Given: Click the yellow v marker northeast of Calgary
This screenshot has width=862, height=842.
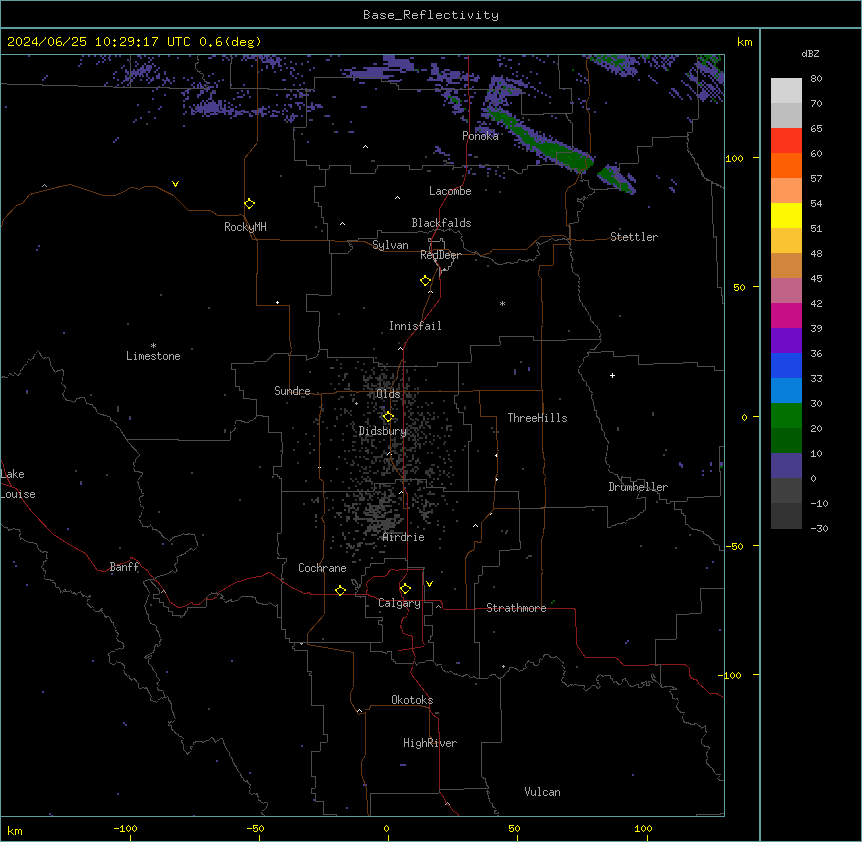Looking at the screenshot, I should [x=429, y=584].
